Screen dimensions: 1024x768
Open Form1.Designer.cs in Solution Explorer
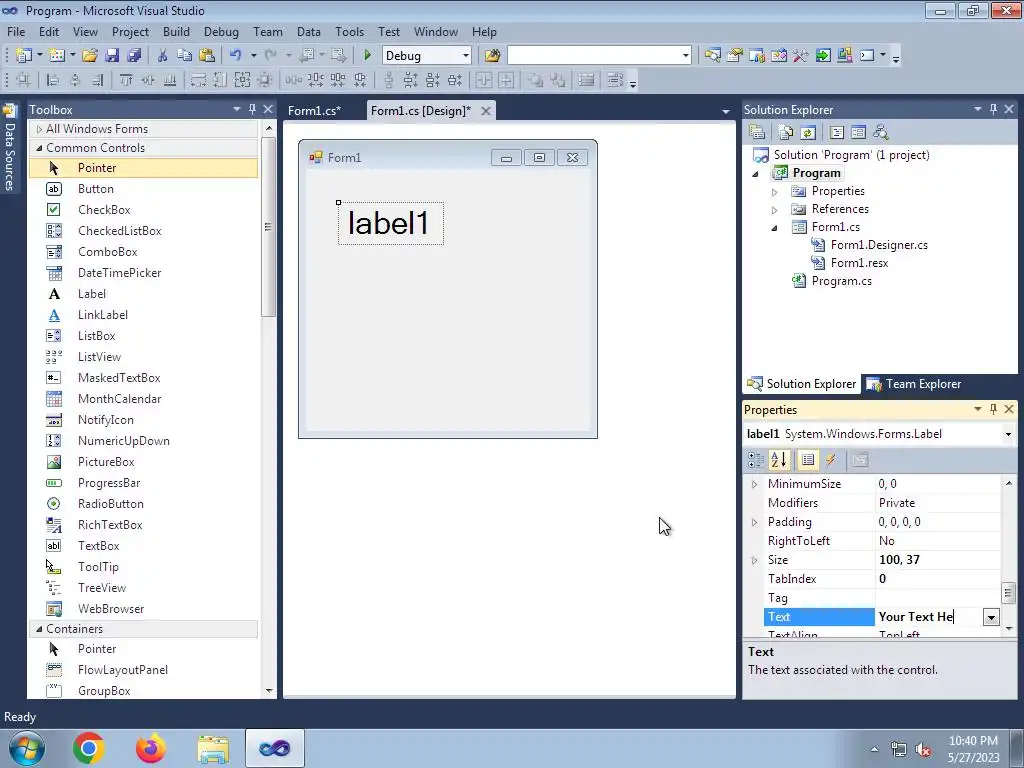click(x=879, y=245)
